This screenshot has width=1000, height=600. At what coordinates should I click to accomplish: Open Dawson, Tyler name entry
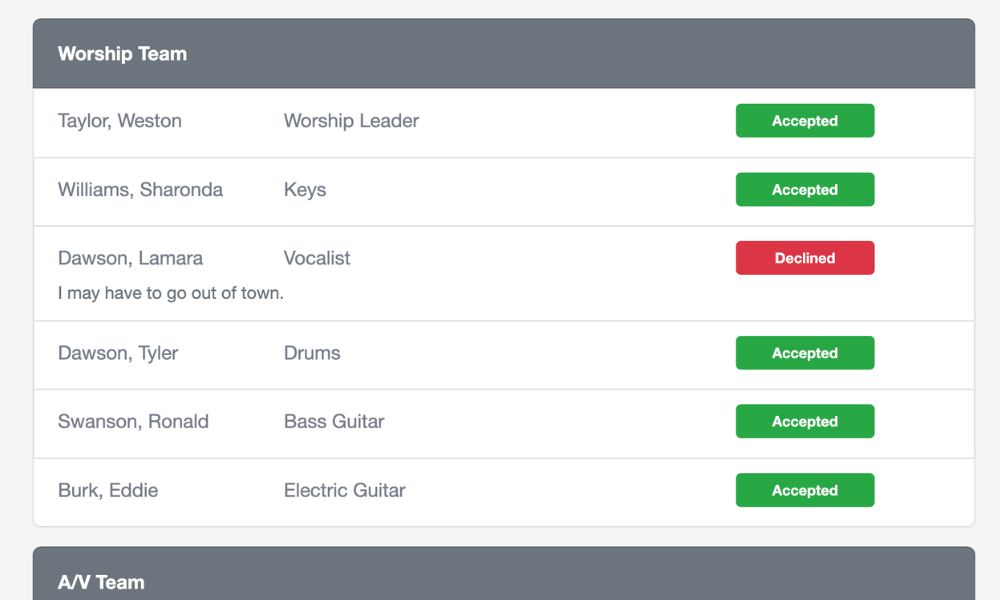[118, 353]
